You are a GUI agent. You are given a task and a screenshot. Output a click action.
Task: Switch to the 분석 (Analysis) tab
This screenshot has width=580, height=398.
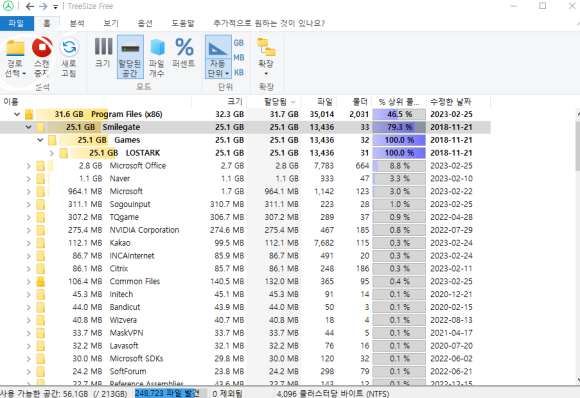coord(77,23)
